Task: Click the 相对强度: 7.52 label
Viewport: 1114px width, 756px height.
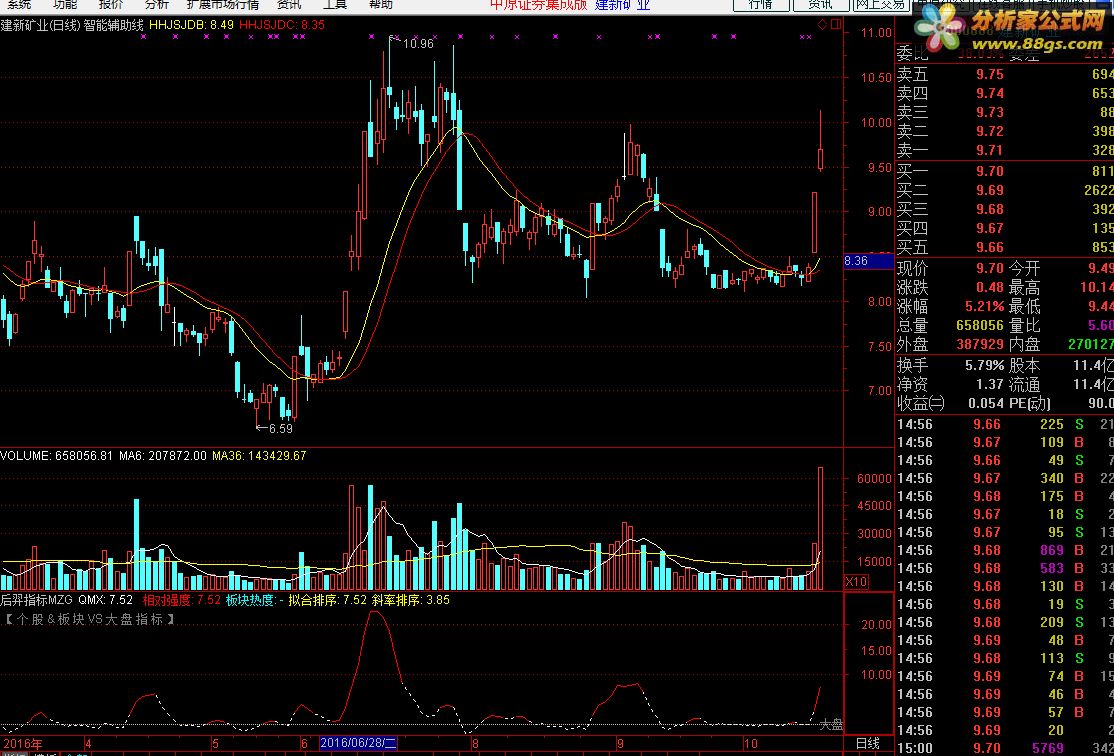Action: pos(182,600)
